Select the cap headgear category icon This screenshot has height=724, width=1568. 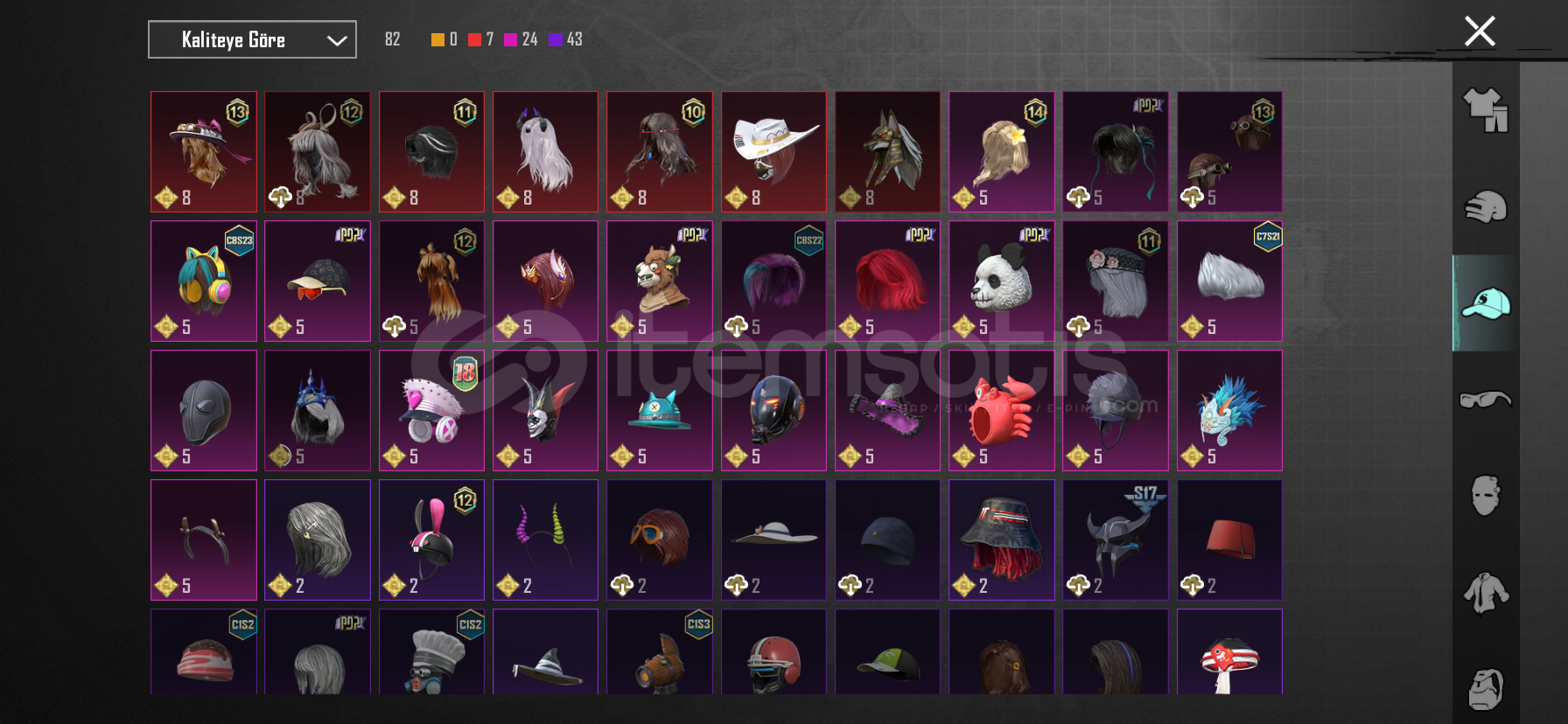click(1486, 303)
